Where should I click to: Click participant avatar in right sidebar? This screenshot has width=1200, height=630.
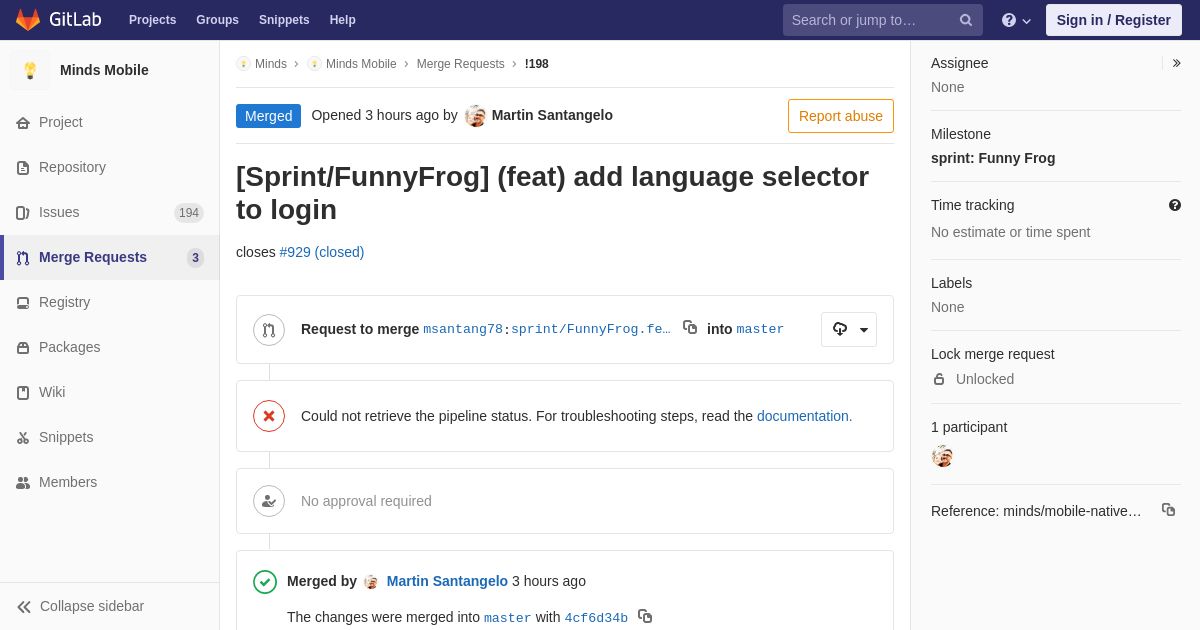click(x=942, y=456)
